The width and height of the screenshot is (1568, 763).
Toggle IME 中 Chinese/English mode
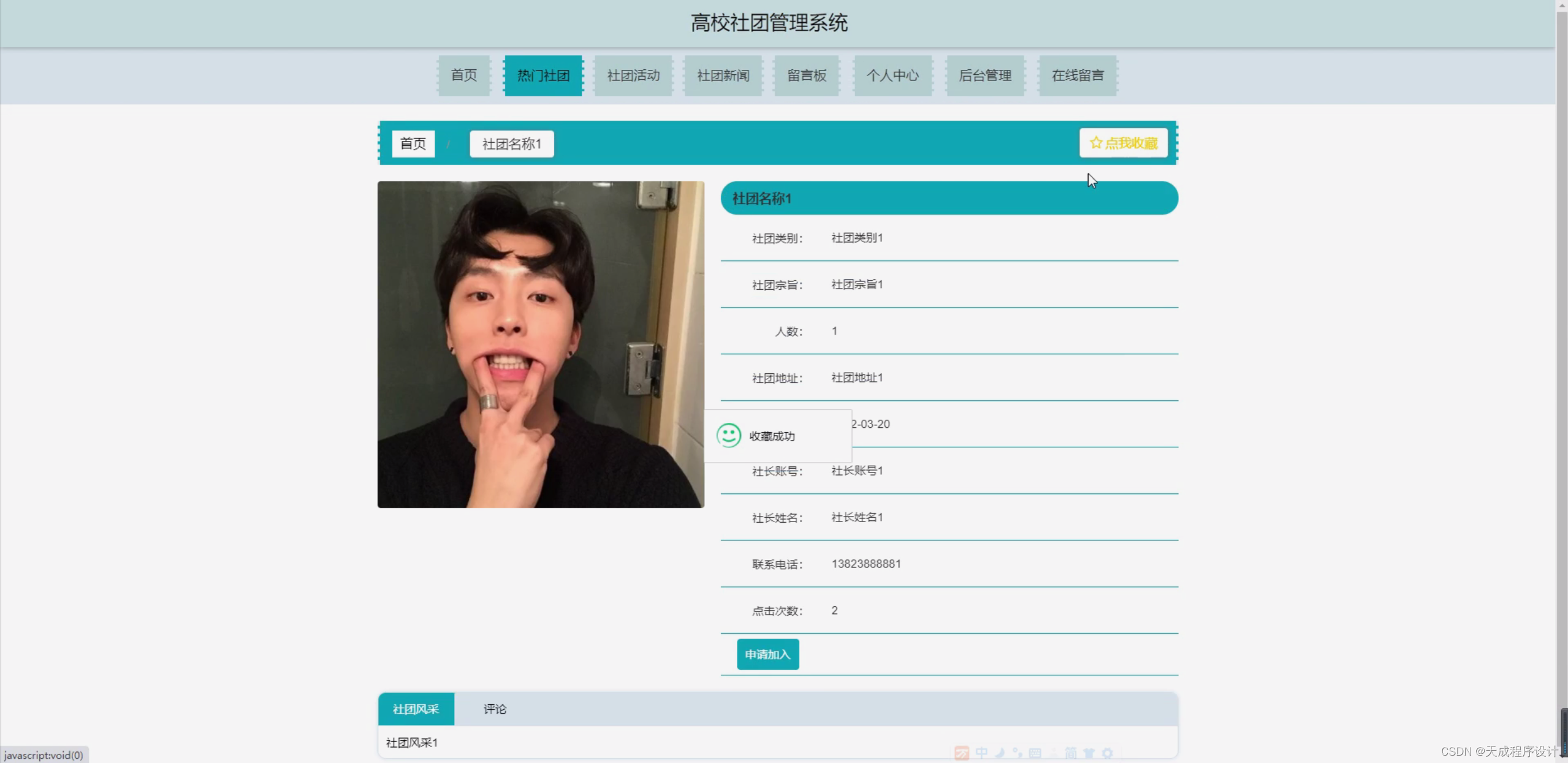981,753
